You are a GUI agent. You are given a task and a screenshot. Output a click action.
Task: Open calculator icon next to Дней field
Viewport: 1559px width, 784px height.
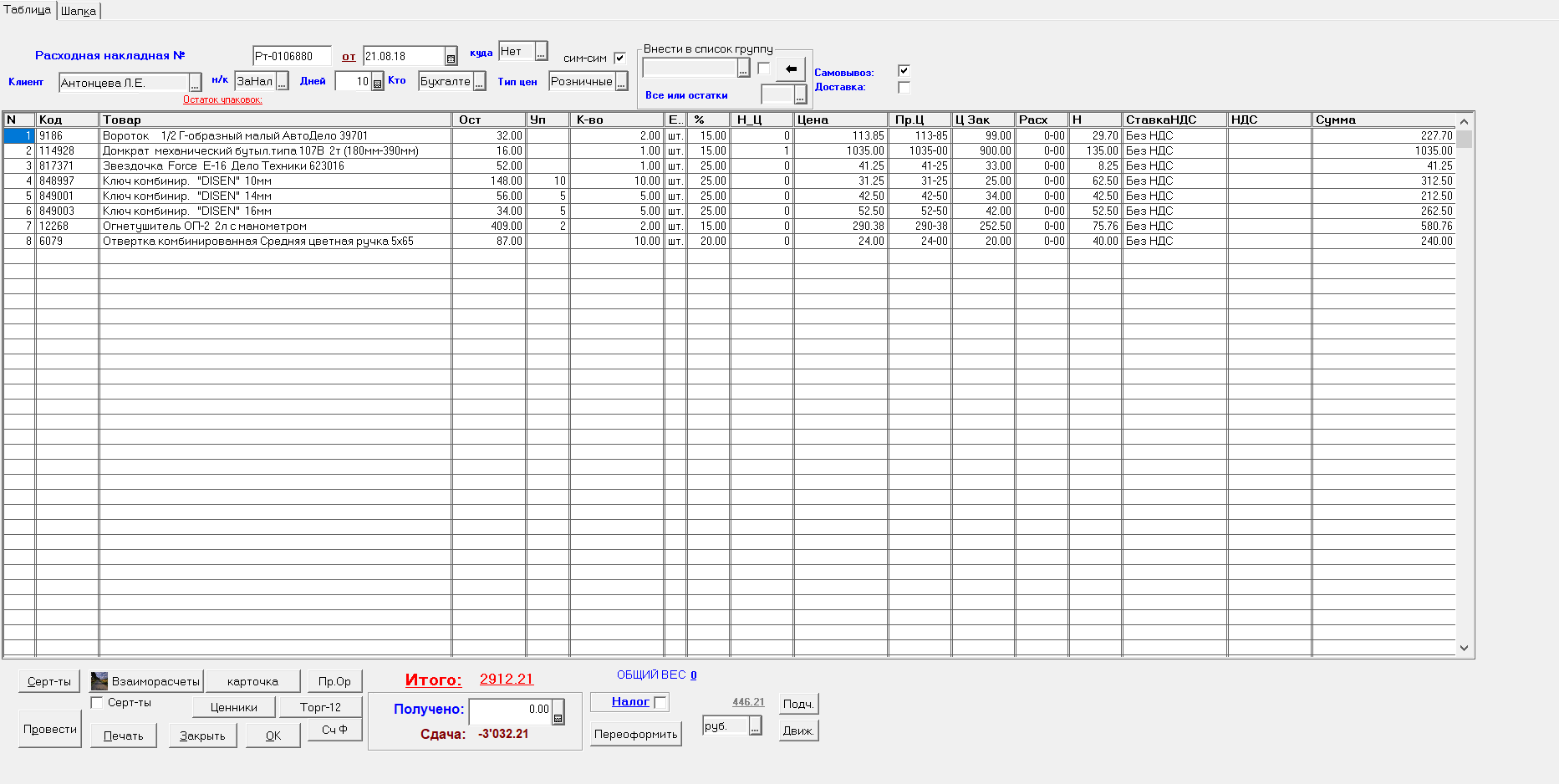pos(377,82)
